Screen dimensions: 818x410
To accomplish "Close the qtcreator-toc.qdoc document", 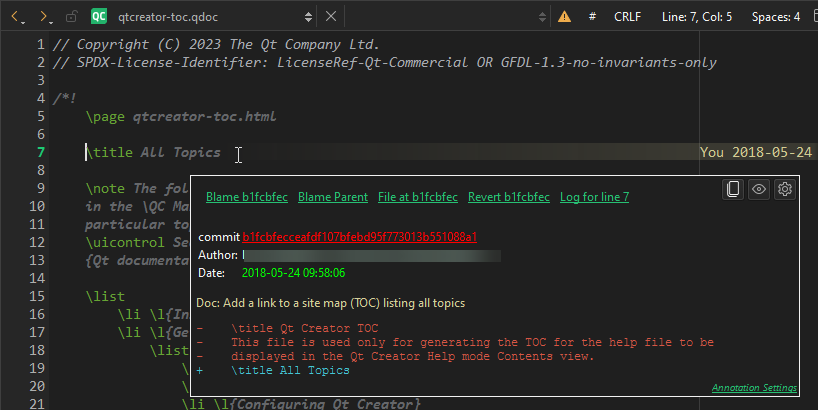I will (332, 17).
